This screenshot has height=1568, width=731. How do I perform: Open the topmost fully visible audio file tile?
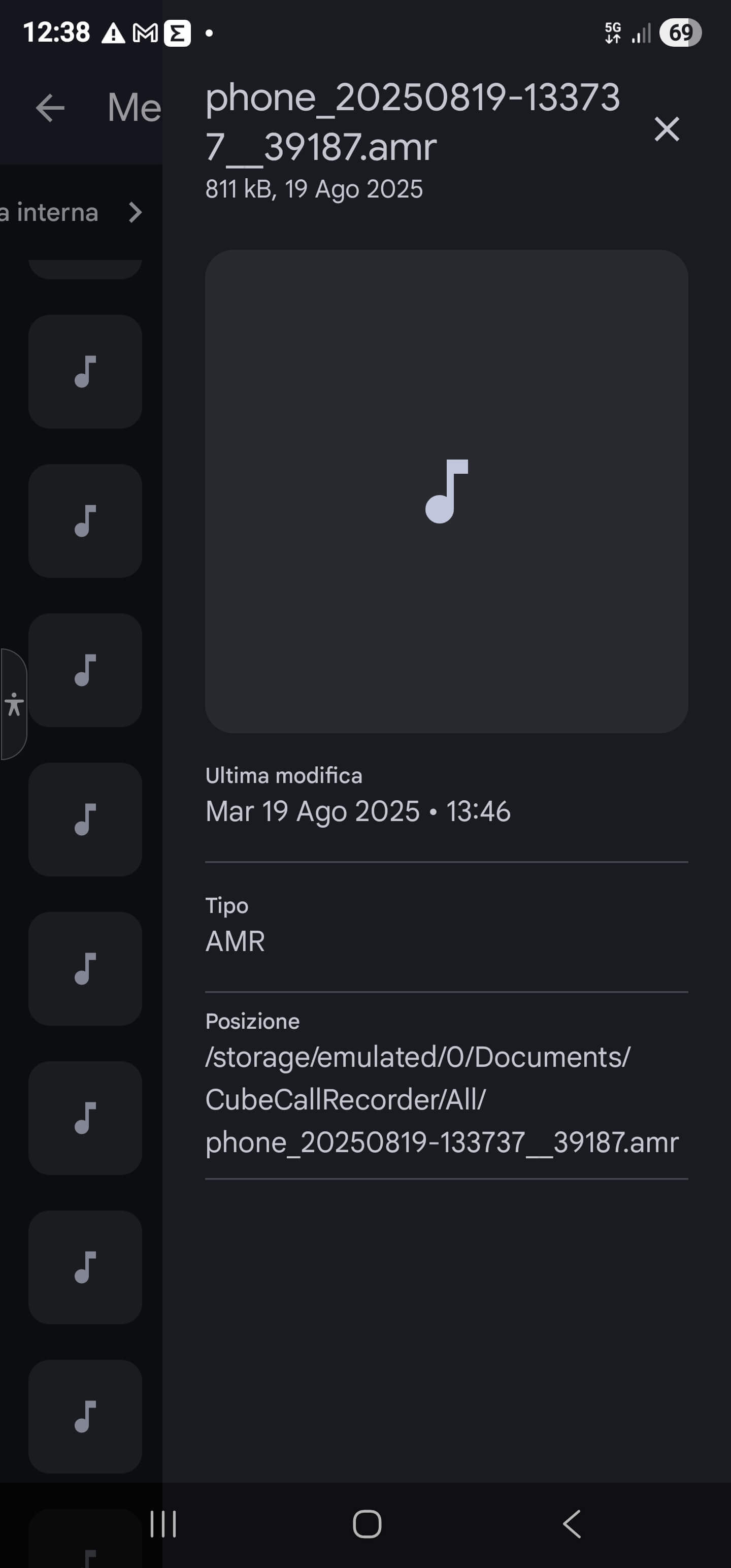click(85, 371)
